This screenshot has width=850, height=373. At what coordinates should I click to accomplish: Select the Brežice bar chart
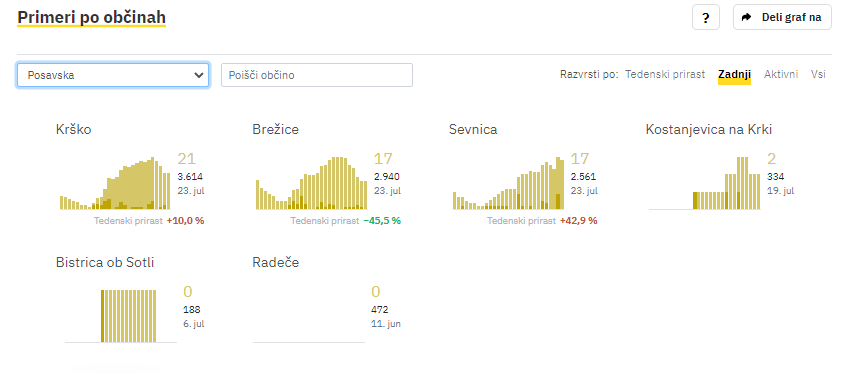tap(311, 183)
